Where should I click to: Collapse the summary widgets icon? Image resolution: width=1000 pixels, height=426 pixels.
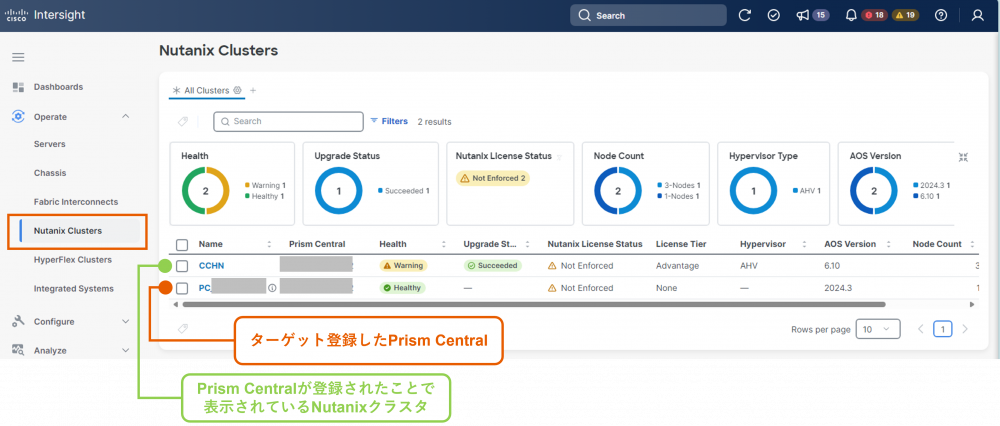tap(963, 157)
